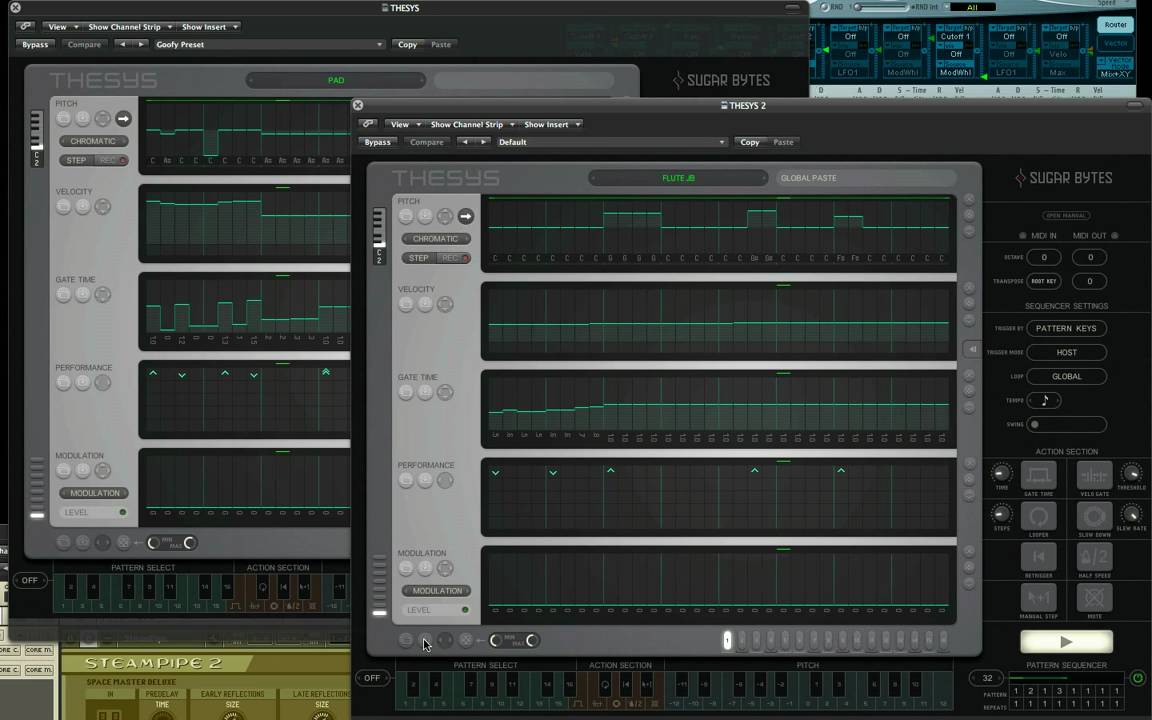The height and width of the screenshot is (720, 1152).
Task: Open Show Channel Strip menu in Thesys 2
Action: pyautogui.click(x=472, y=124)
